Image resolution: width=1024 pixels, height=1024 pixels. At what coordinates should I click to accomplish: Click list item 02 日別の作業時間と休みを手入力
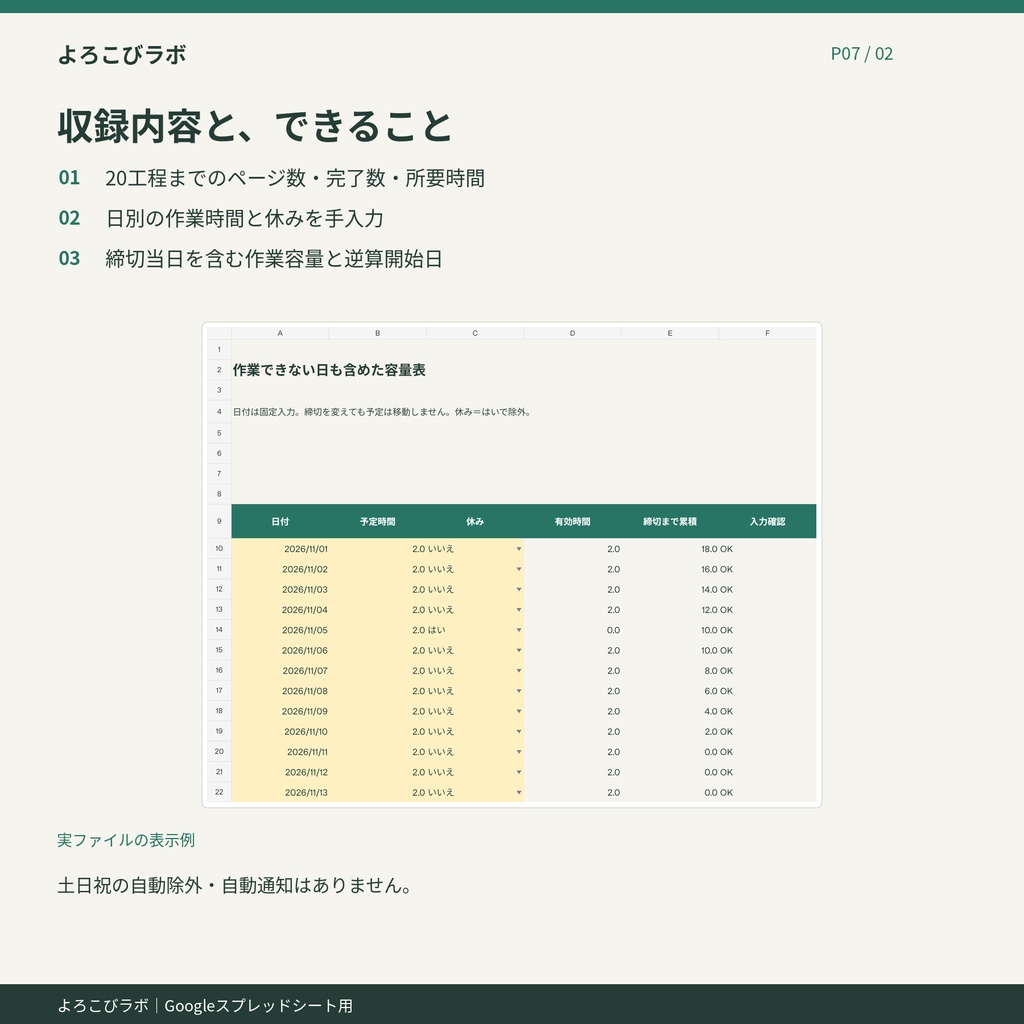click(x=221, y=218)
